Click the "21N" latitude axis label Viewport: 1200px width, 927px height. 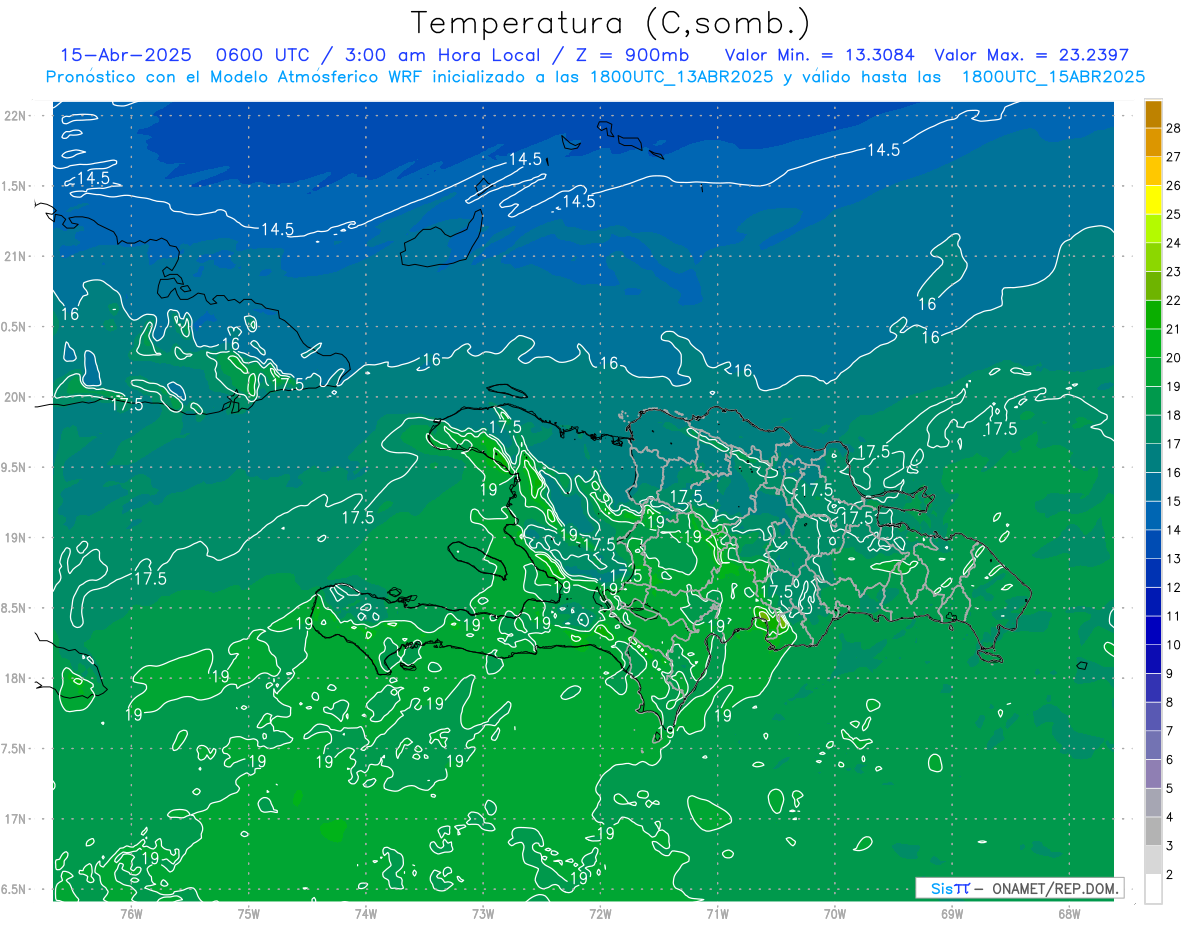pos(15,256)
